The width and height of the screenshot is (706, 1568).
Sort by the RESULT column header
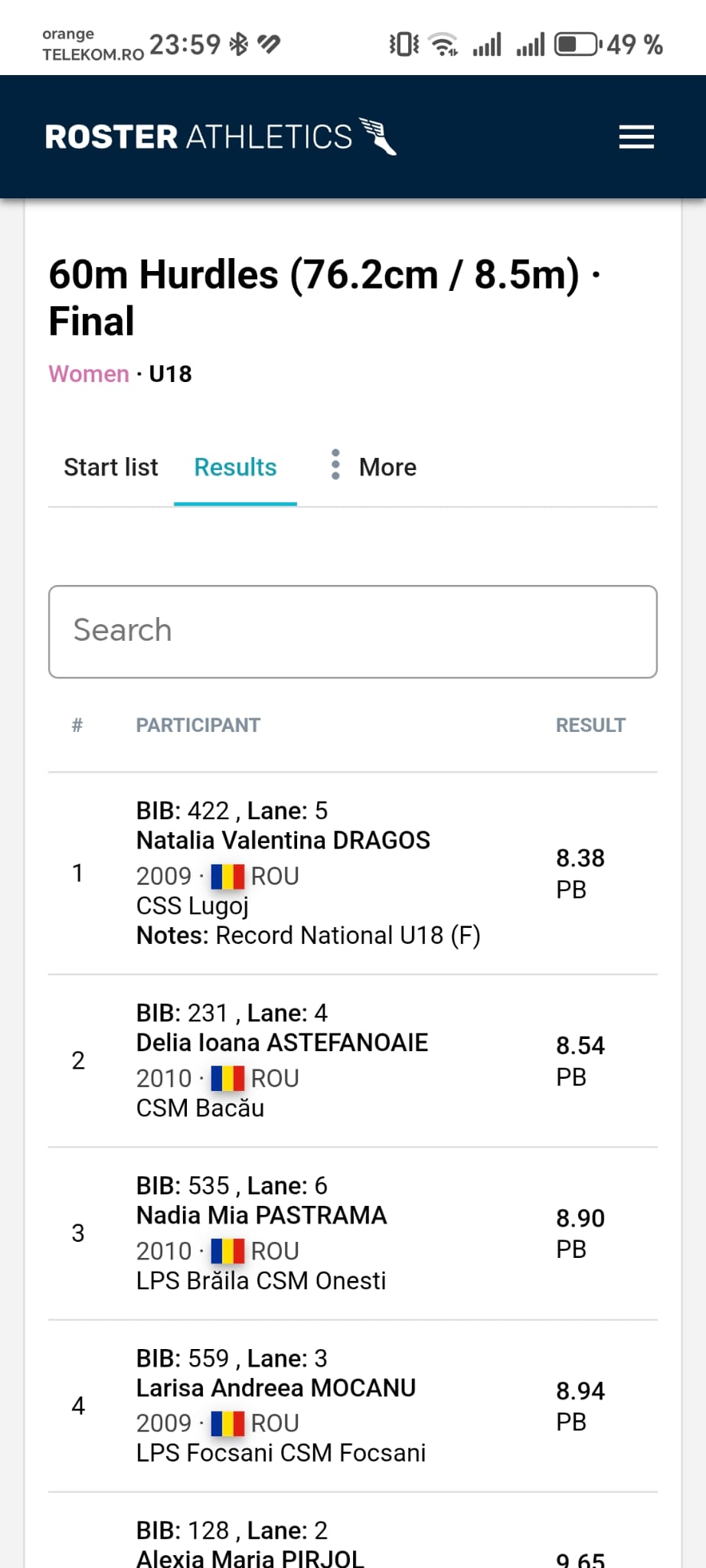[x=590, y=725]
